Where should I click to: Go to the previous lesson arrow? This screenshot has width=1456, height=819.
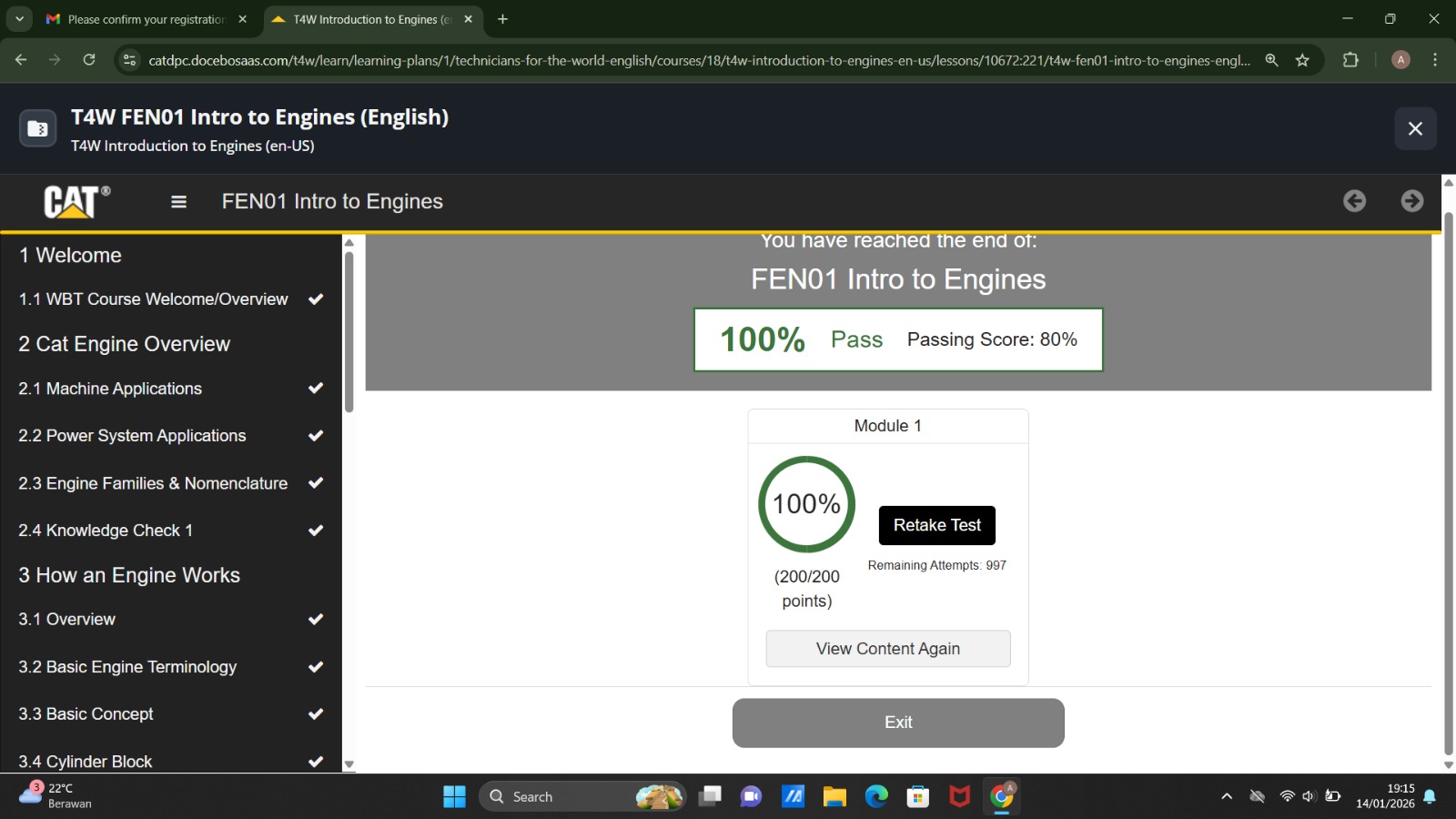click(1354, 201)
